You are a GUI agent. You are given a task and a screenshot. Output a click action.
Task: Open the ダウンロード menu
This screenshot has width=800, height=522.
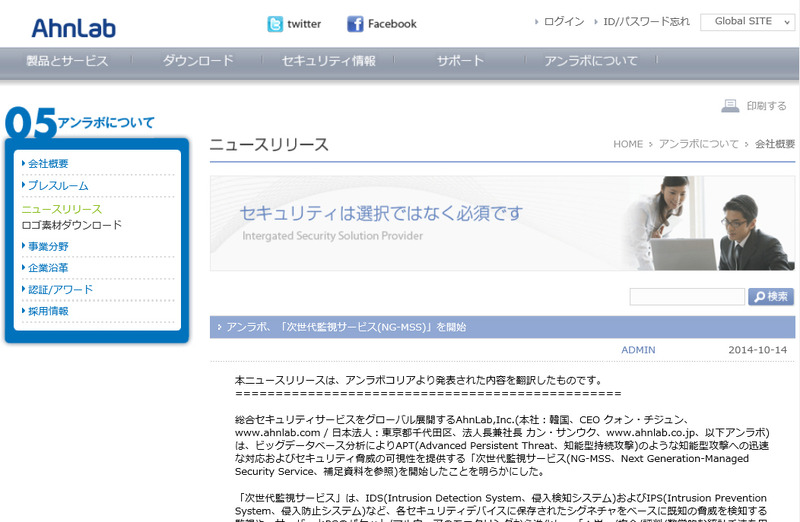click(198, 61)
